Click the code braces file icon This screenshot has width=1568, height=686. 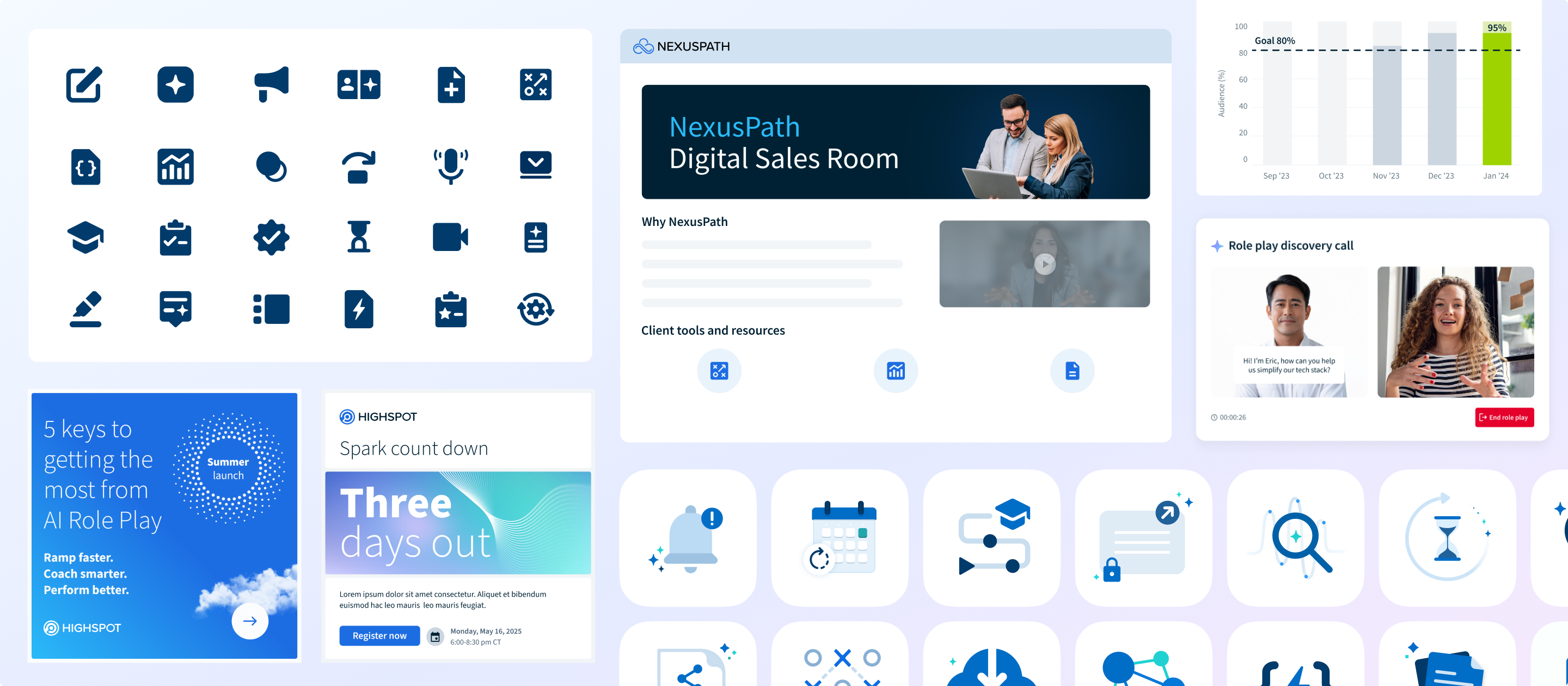[86, 167]
